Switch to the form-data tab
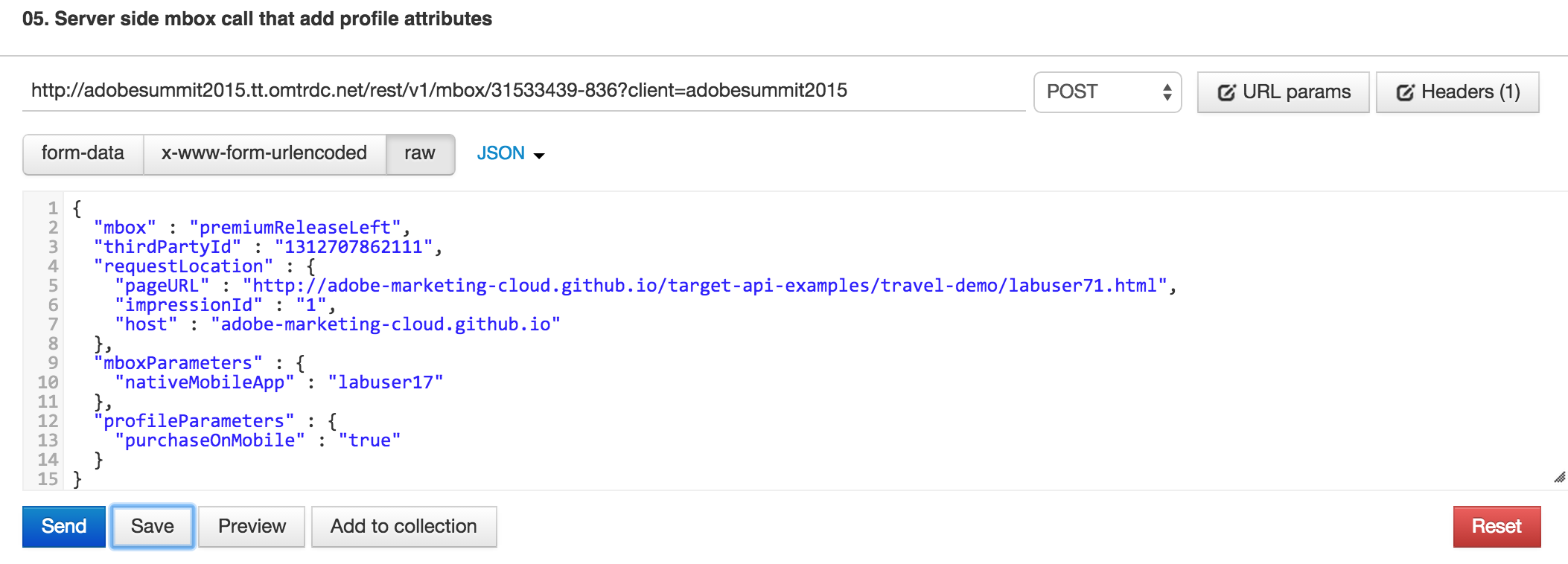The height and width of the screenshot is (564, 1568). pos(83,153)
